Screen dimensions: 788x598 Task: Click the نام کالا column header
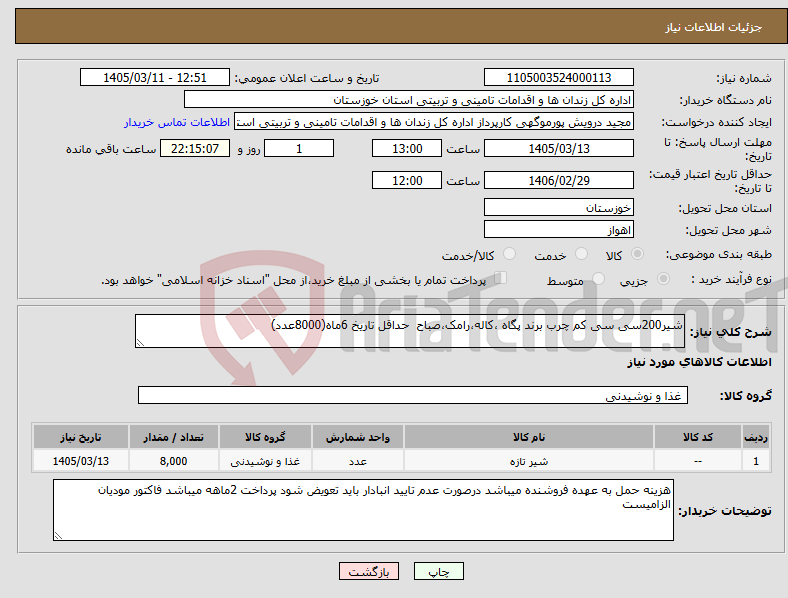tap(529, 437)
